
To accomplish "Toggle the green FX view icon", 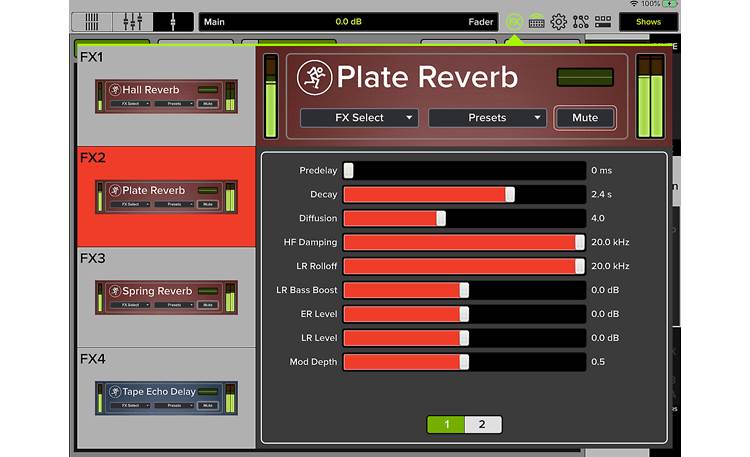I will click(x=515, y=22).
